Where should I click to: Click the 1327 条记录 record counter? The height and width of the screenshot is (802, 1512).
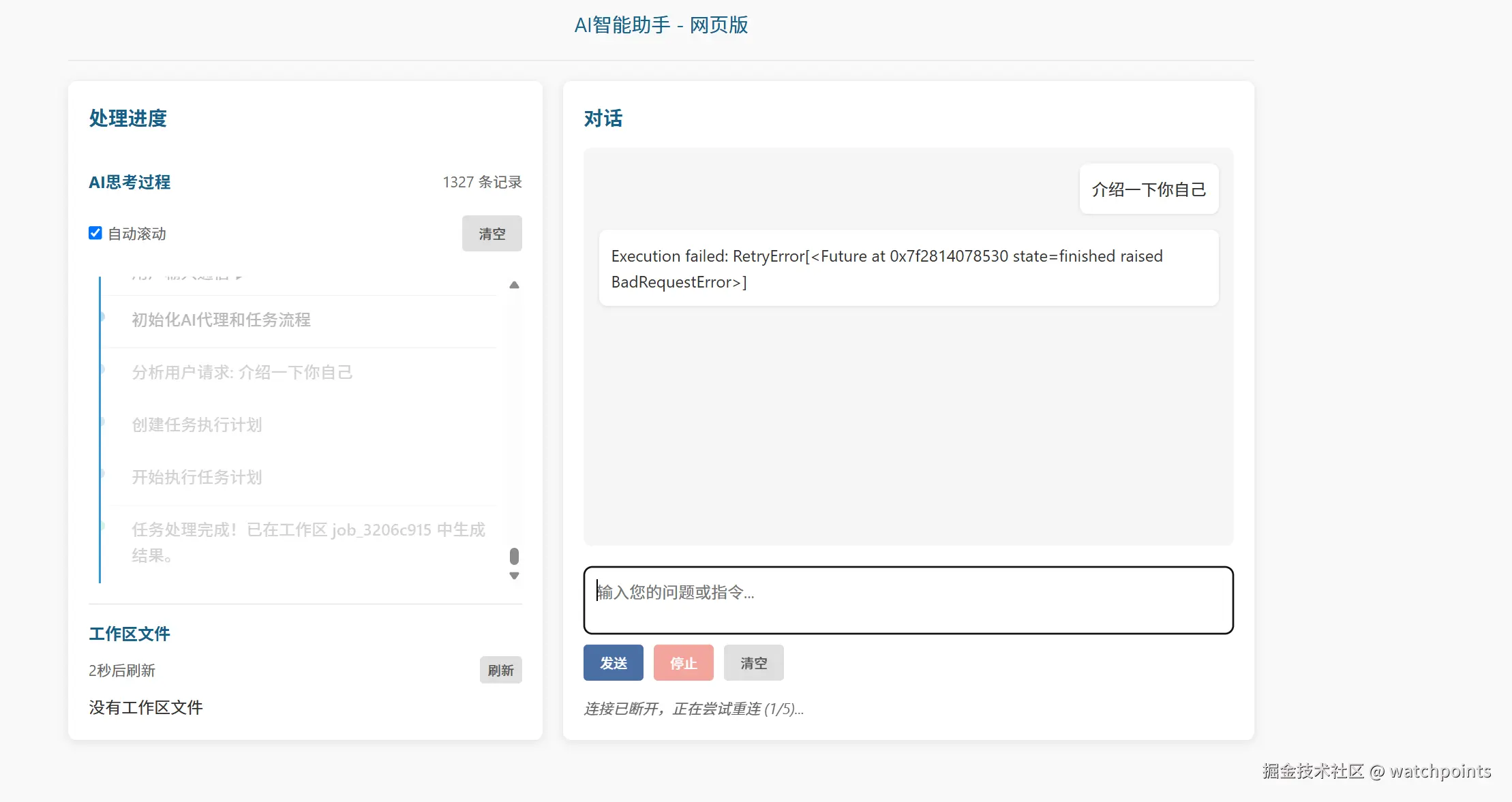coord(482,182)
